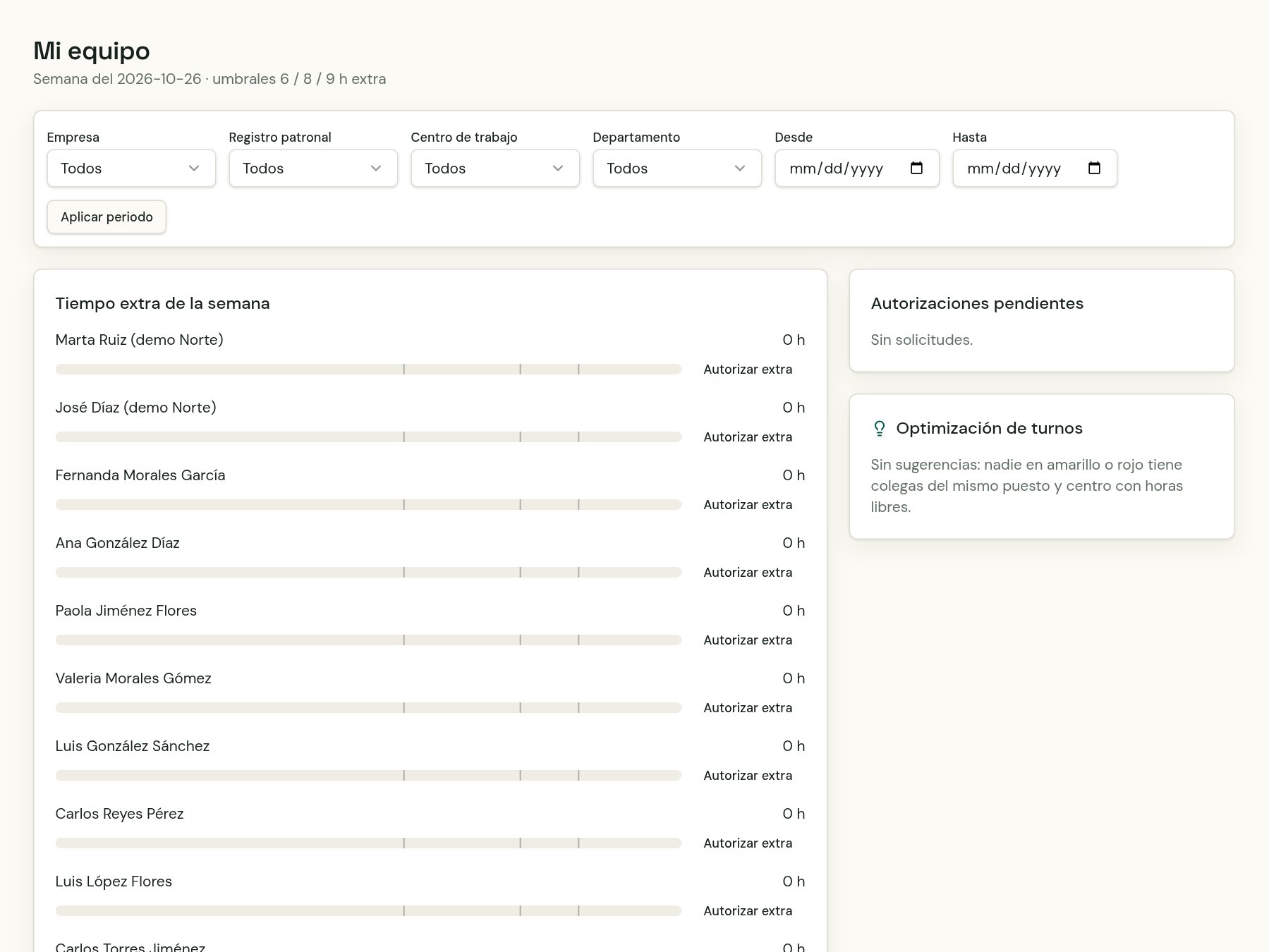Viewport: 1269px width, 952px height.
Task: Click Carlos Reyes Pérez's overtime progress bar
Action: 368,843
